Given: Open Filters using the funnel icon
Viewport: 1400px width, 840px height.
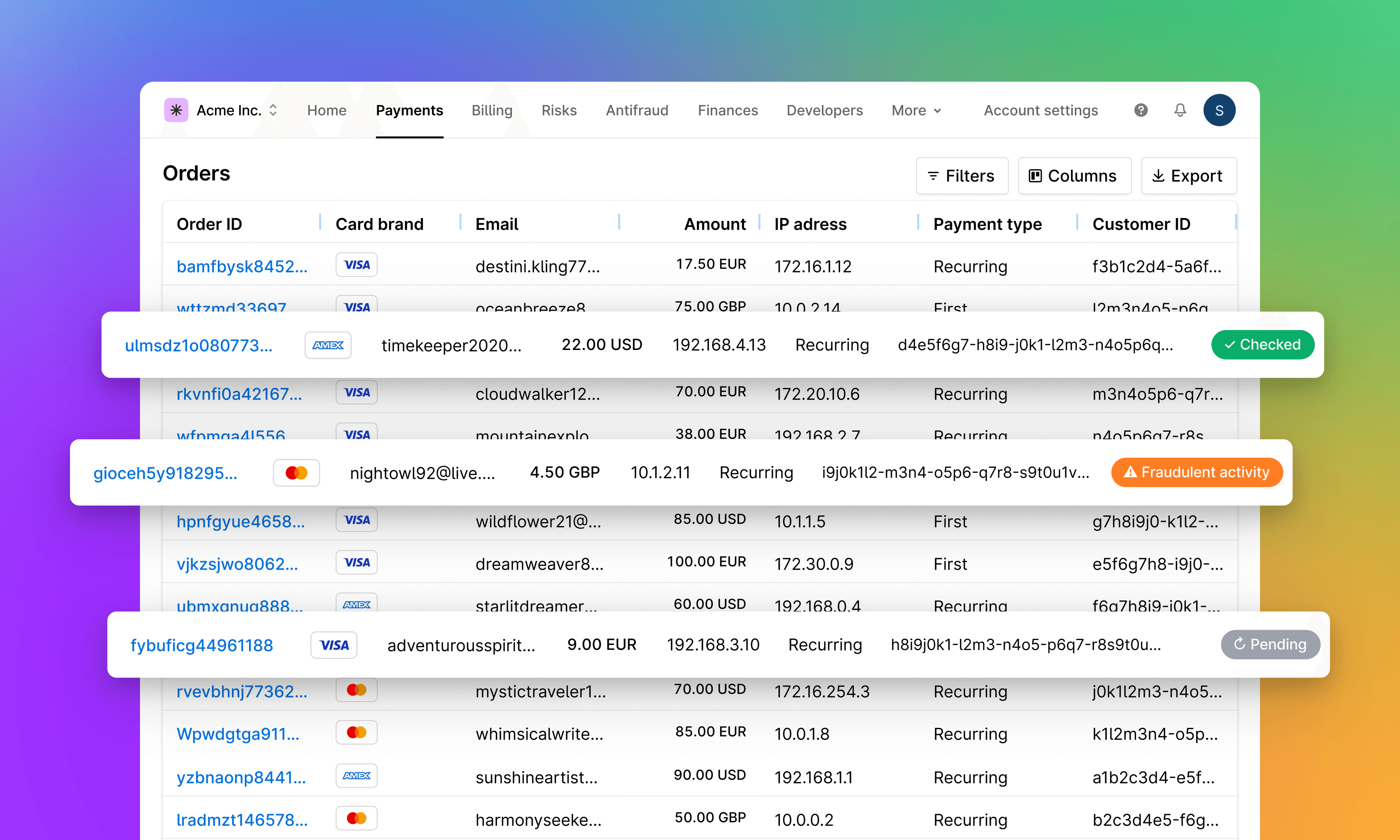Looking at the screenshot, I should (x=933, y=175).
